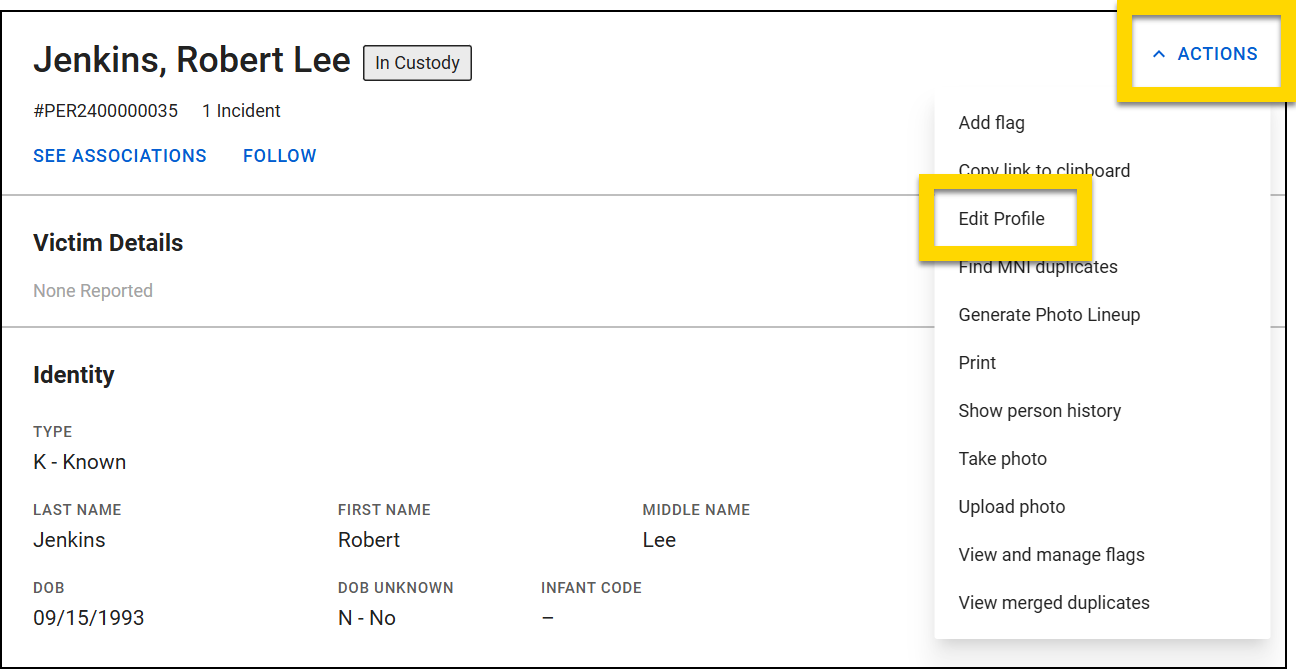The image size is (1296, 669).
Task: Click the name Jenkins, Robert Lee
Action: [x=192, y=60]
